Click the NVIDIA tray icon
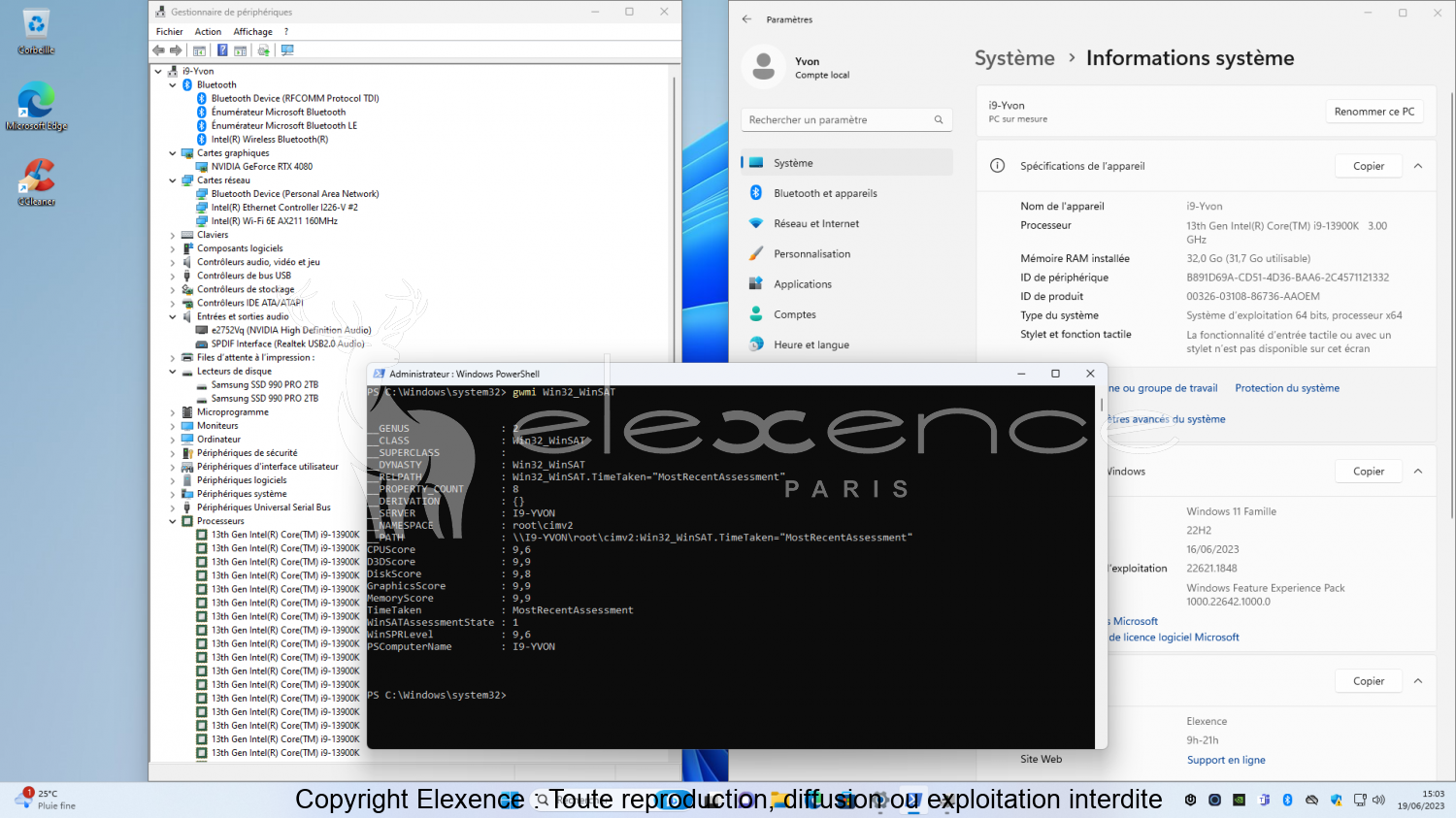Viewport: 1456px width, 818px height. point(1239,800)
